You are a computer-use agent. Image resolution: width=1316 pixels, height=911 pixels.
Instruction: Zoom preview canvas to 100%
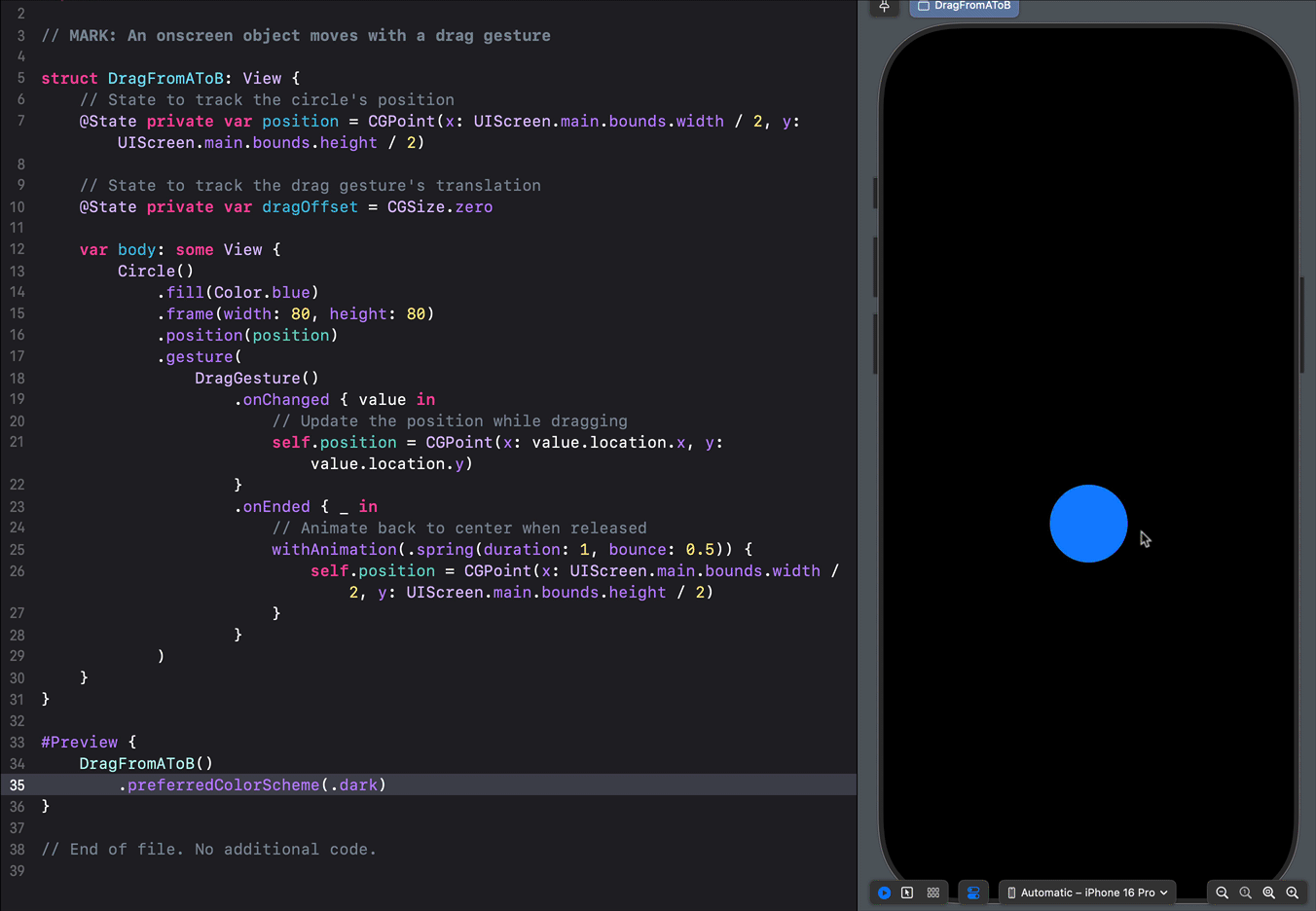[x=1246, y=893]
